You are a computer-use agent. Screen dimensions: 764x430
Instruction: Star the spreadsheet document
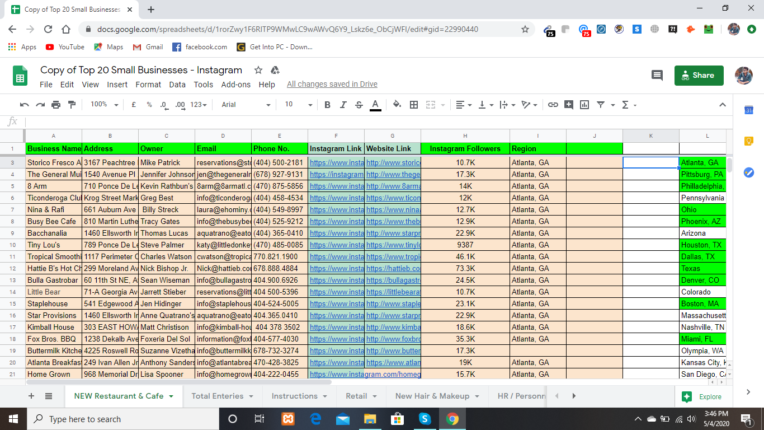(258, 70)
